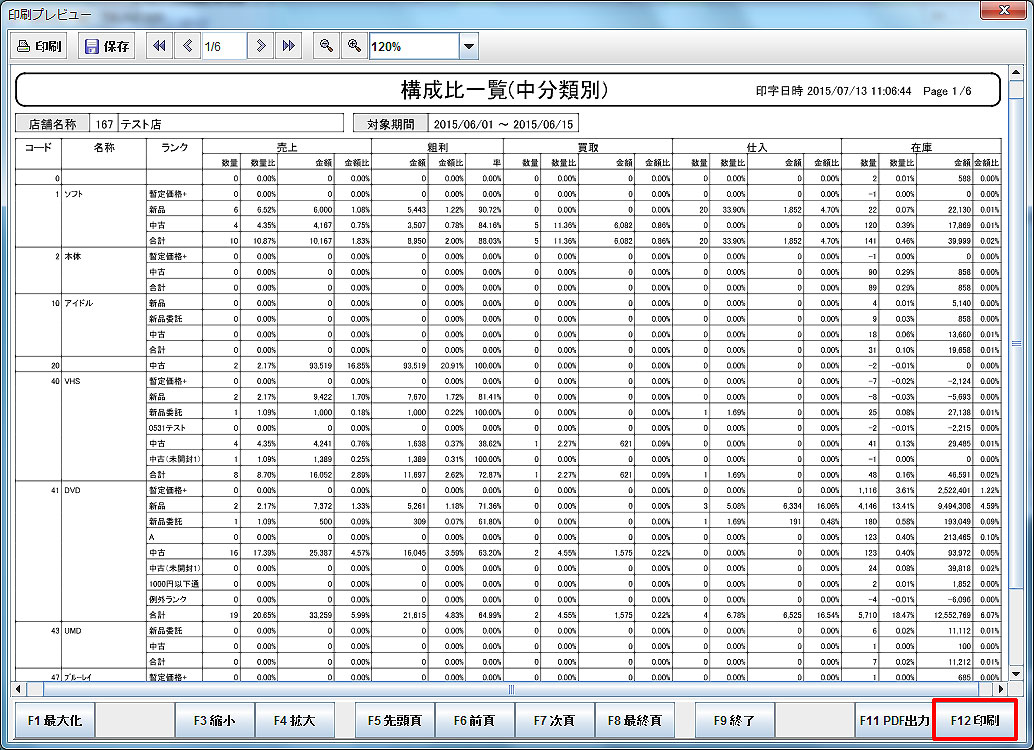Screen dimensions: 1034x750
Task: Open the 120% zoom level dropdown
Action: [x=468, y=46]
